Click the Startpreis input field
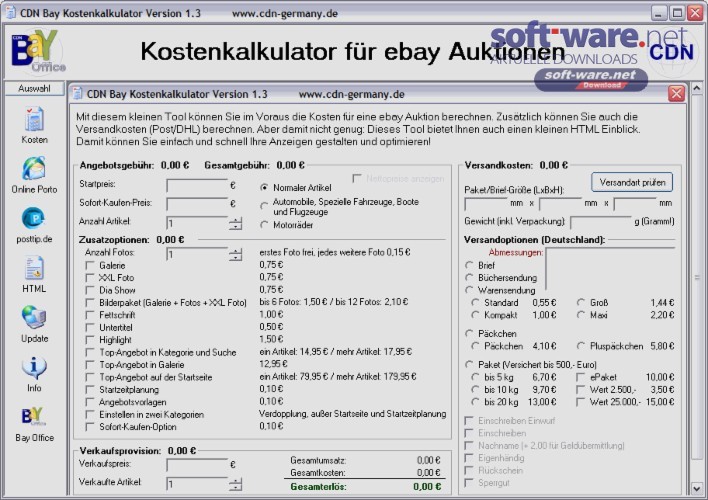 [197, 186]
